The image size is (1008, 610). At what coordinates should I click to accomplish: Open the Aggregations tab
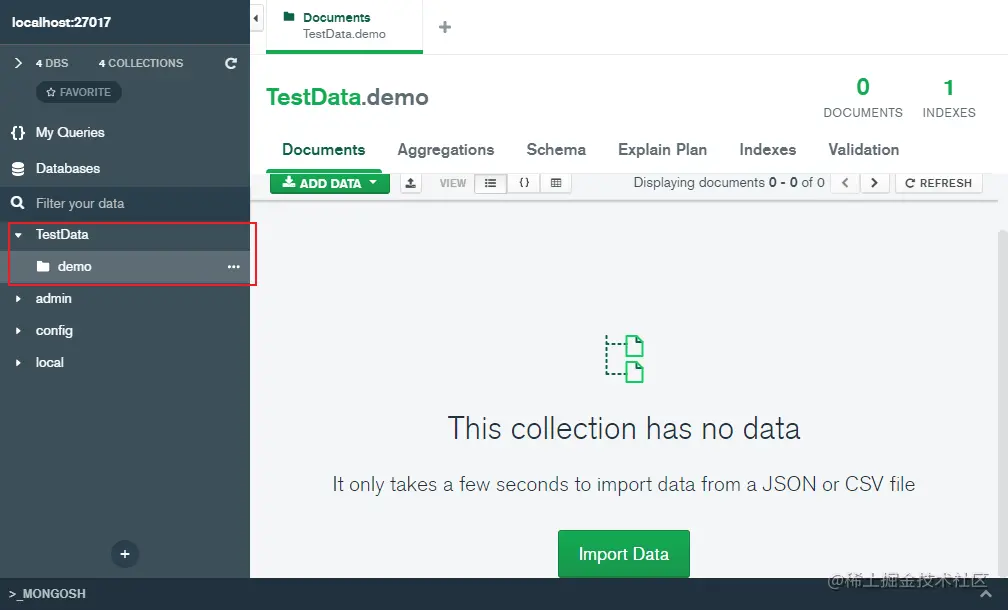446,150
